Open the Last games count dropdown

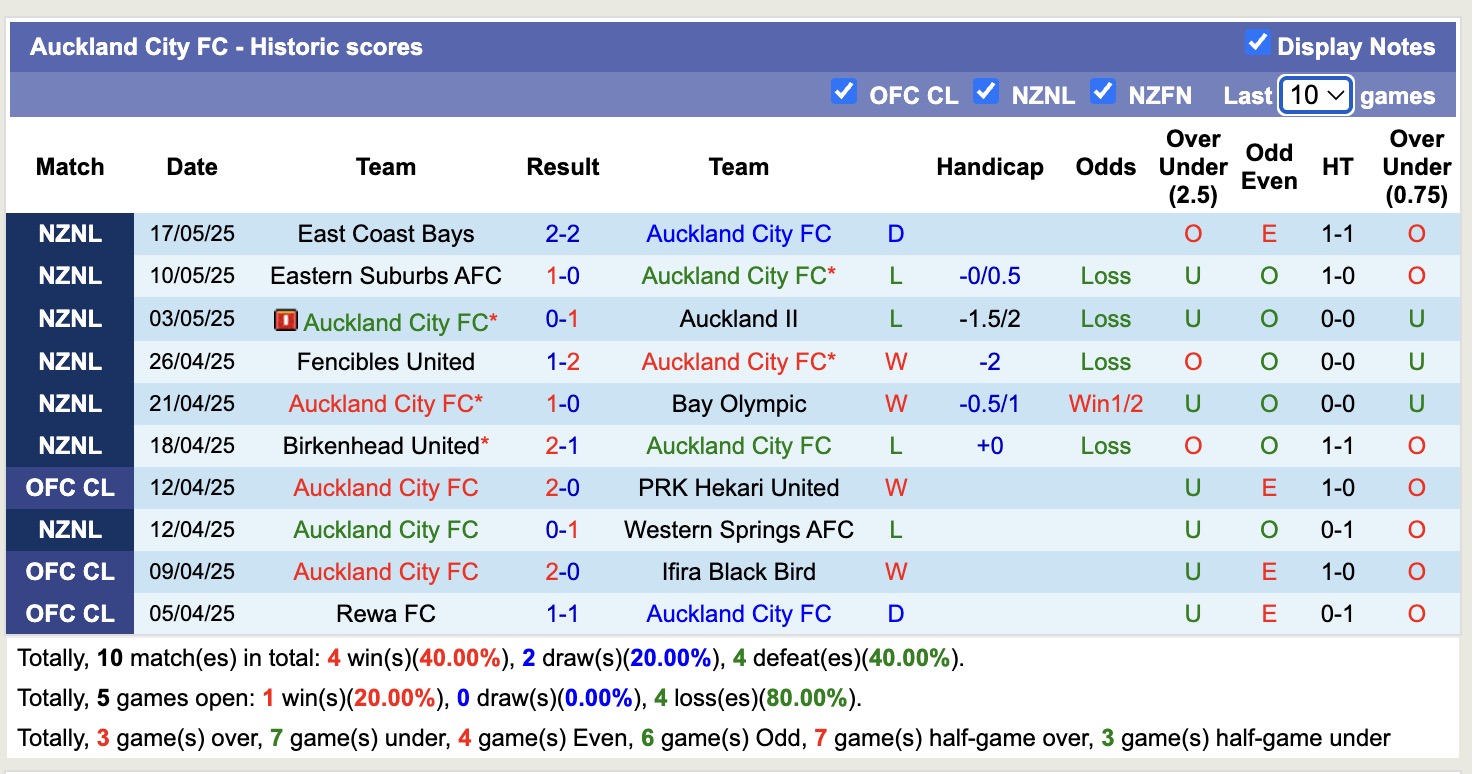[1315, 96]
